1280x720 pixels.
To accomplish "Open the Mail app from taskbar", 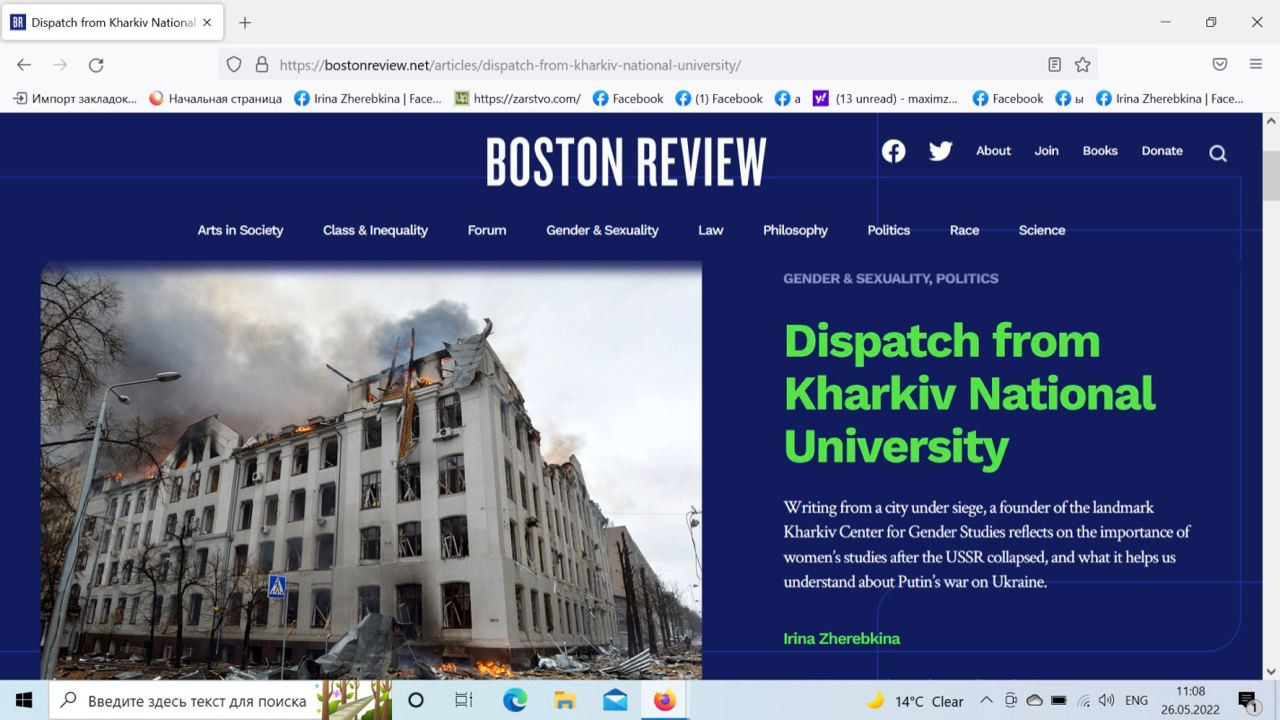I will point(615,700).
